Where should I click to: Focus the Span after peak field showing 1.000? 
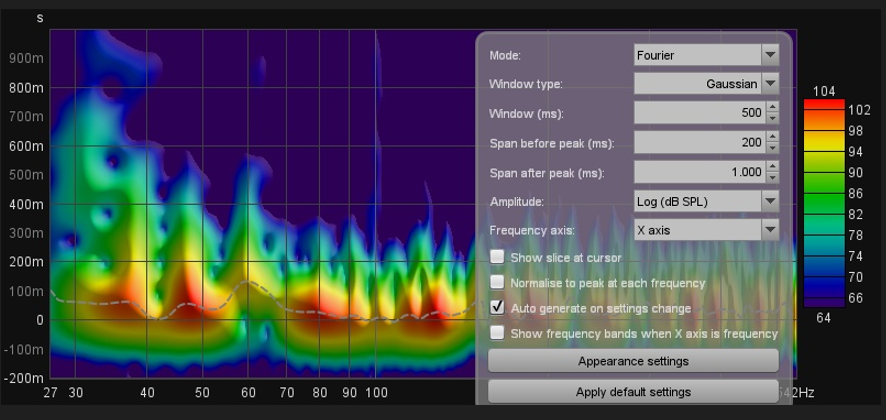pos(699,172)
